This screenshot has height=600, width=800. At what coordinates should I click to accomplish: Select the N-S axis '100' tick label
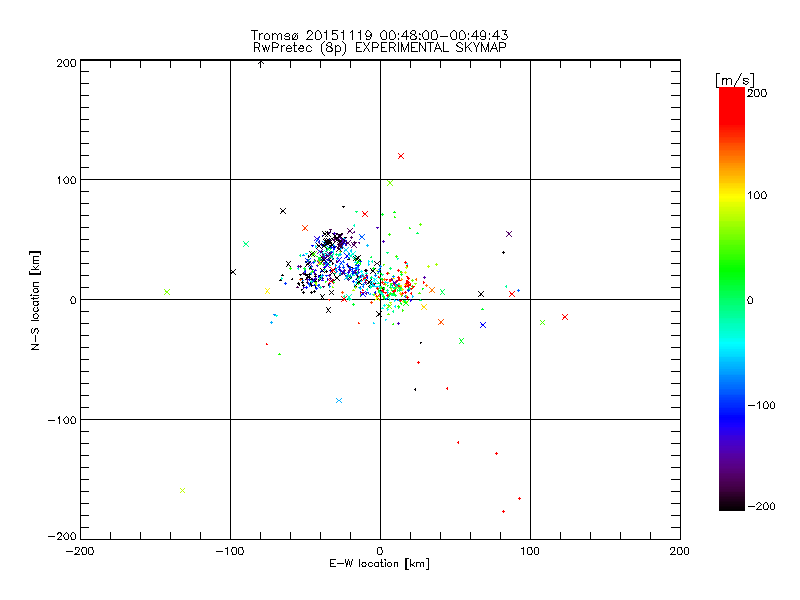[x=66, y=180]
